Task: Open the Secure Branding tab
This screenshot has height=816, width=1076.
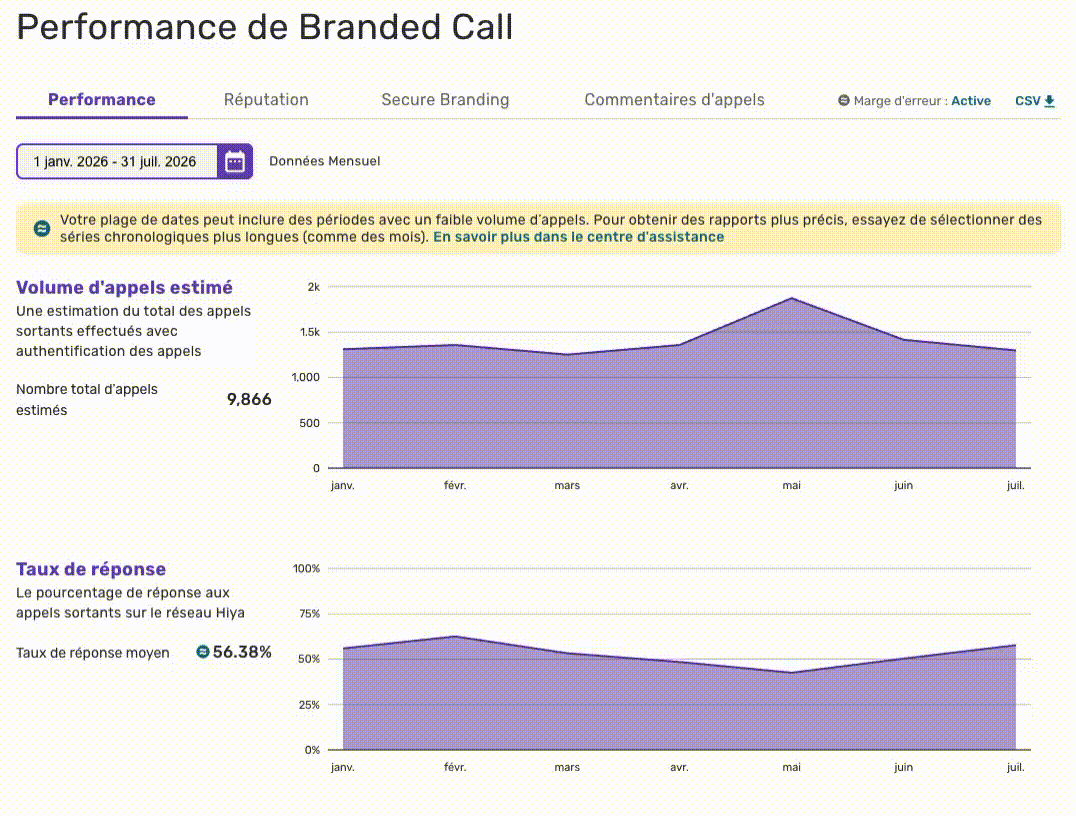Action: point(445,100)
